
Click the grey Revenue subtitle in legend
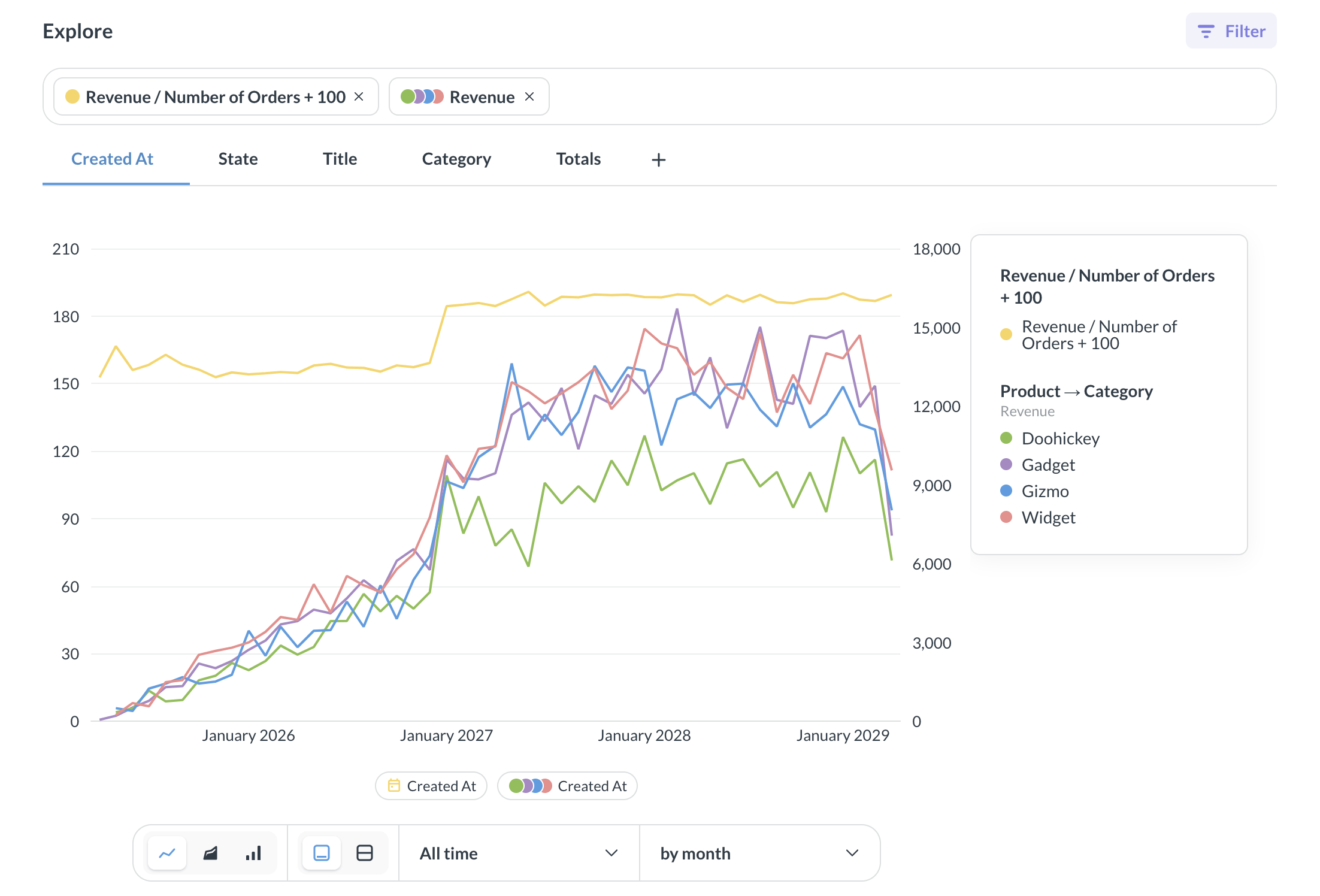tap(1027, 411)
